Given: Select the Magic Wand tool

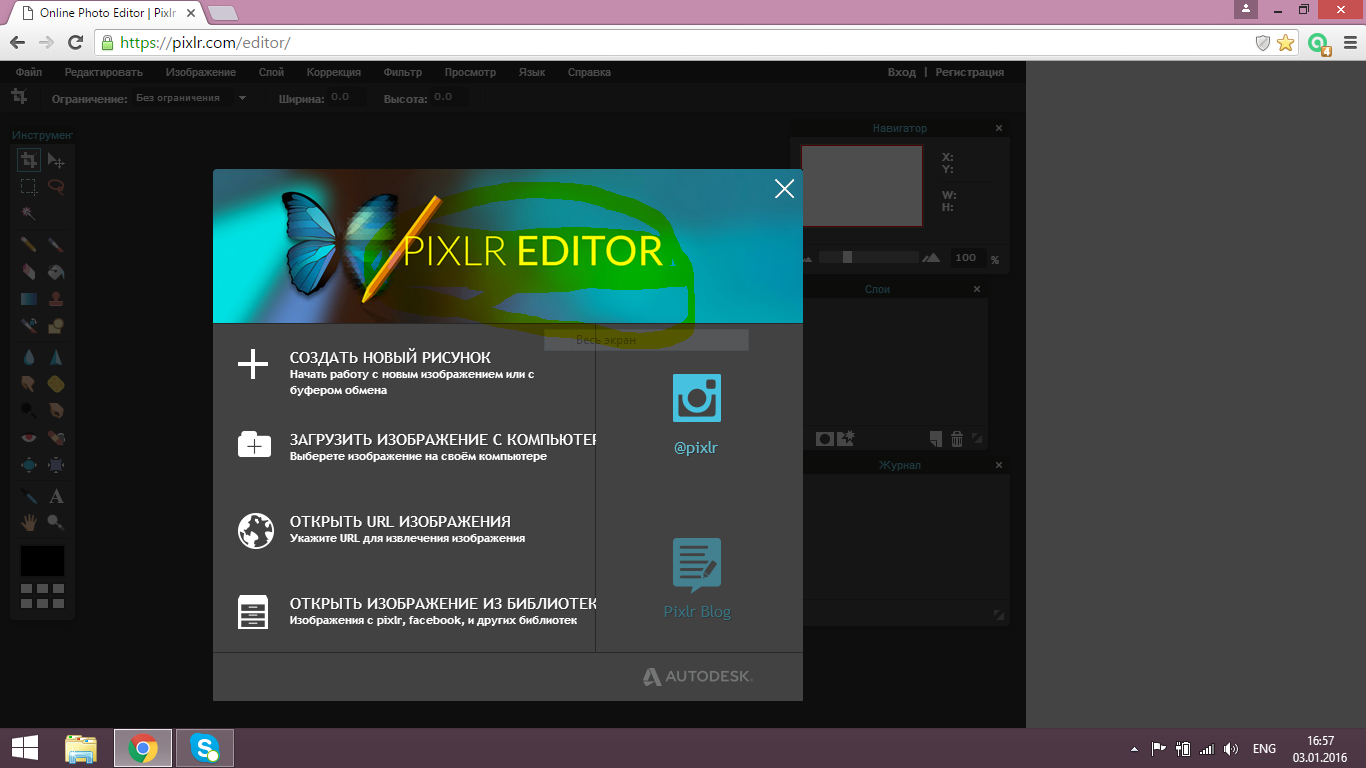Looking at the screenshot, I should [29, 214].
